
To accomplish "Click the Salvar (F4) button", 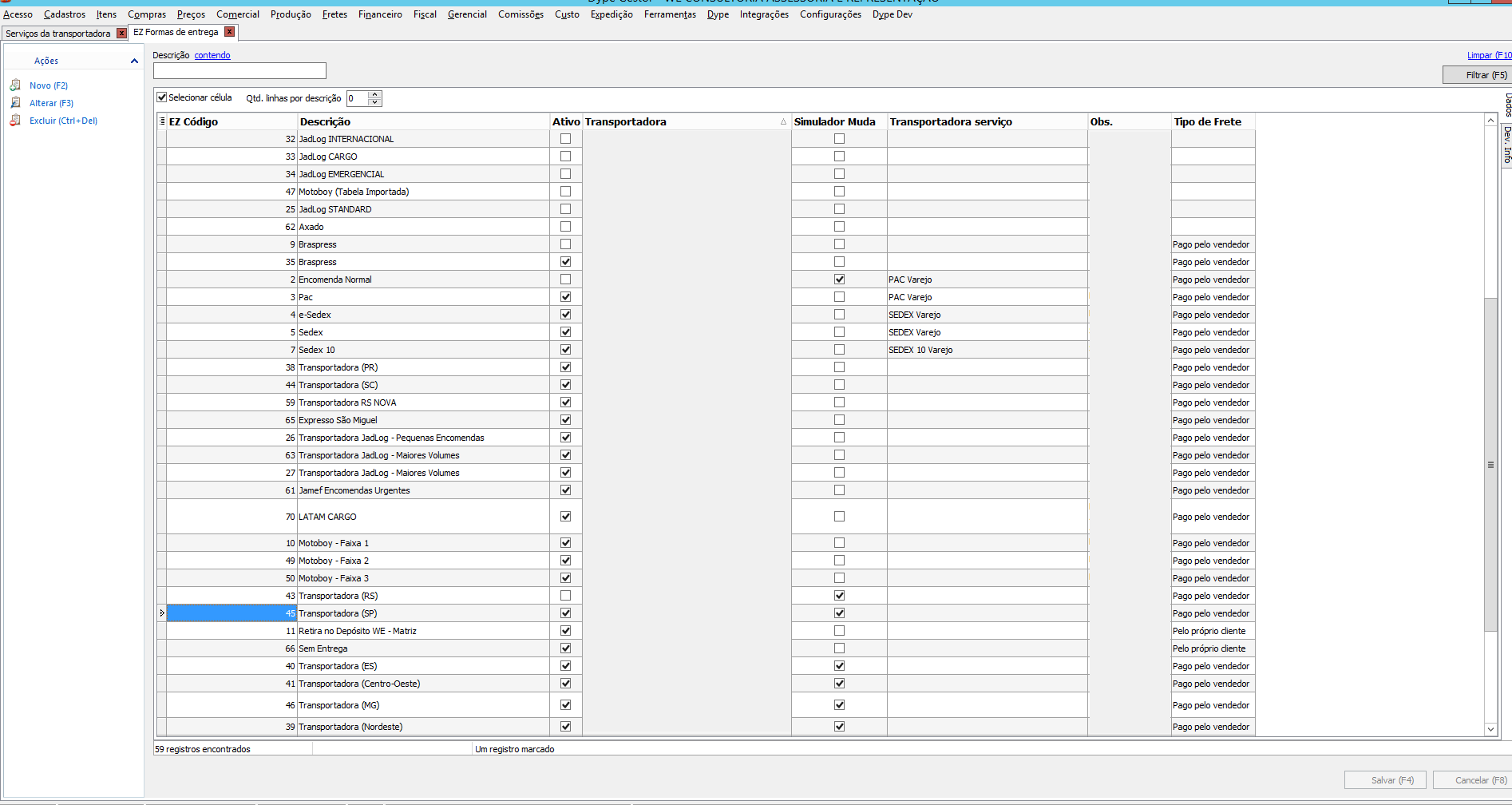I will pyautogui.click(x=1387, y=780).
